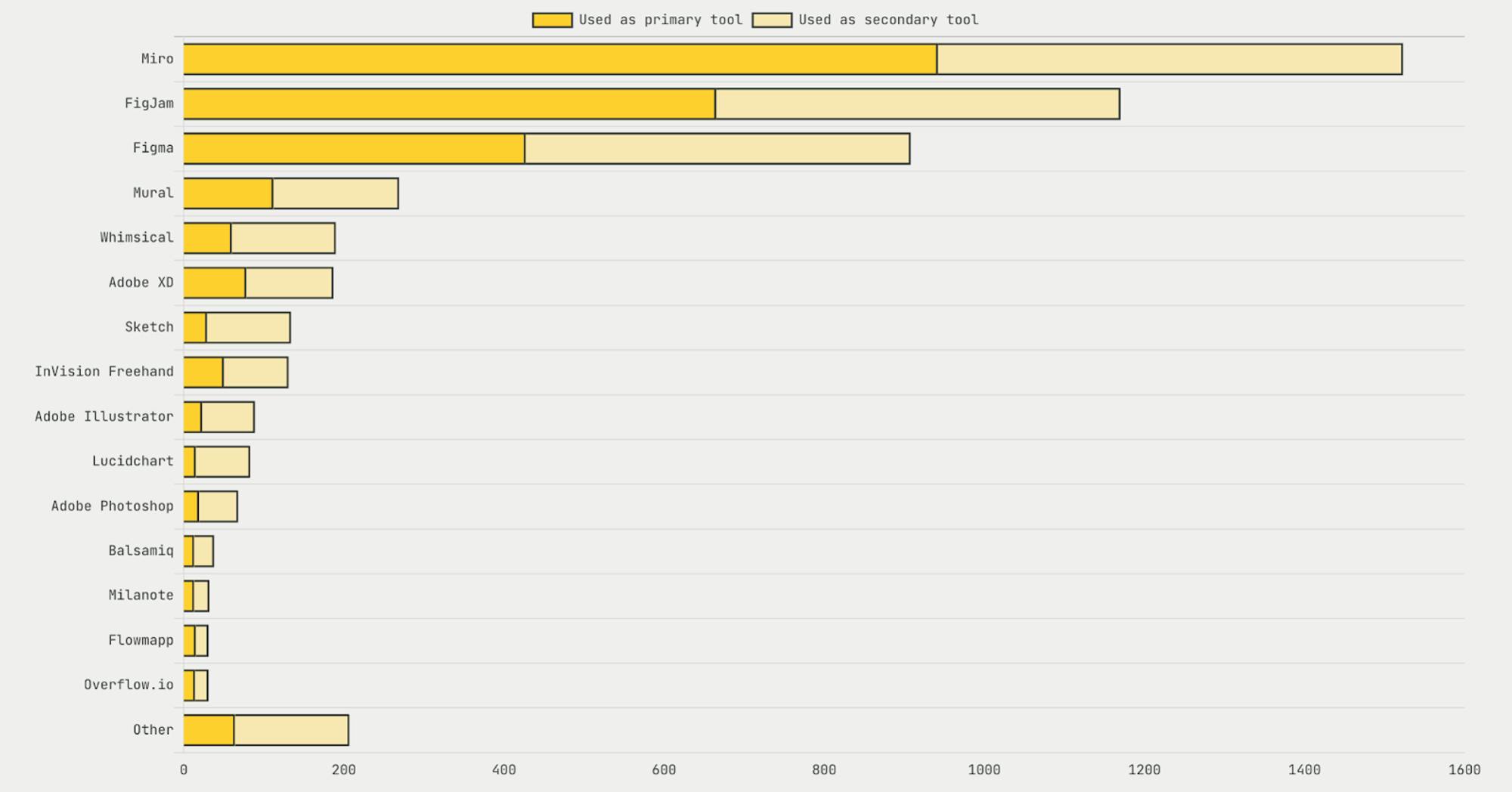Select Sketch's primary tool bar segment

(x=195, y=327)
